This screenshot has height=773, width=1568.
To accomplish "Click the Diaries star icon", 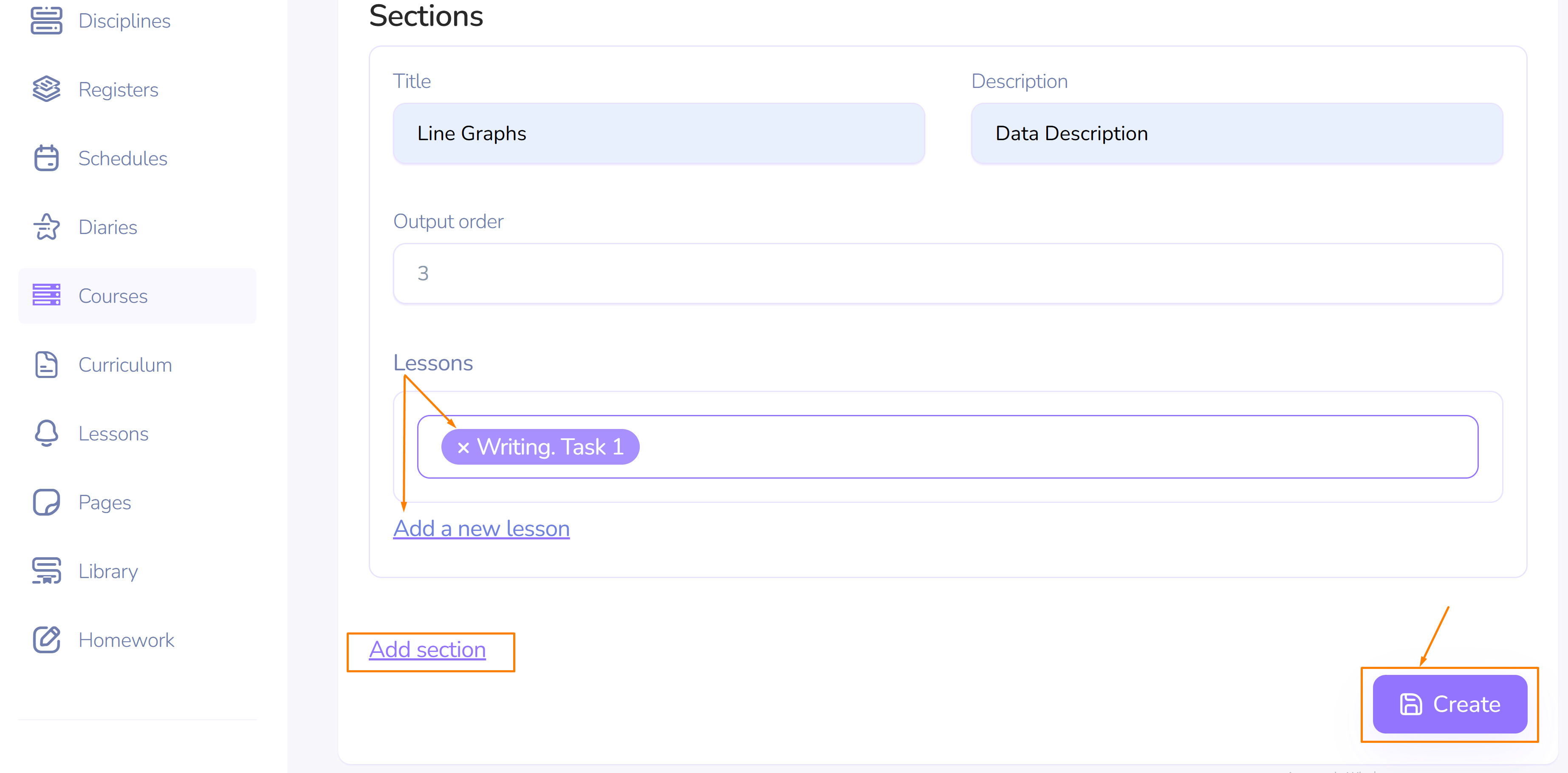I will [x=46, y=227].
